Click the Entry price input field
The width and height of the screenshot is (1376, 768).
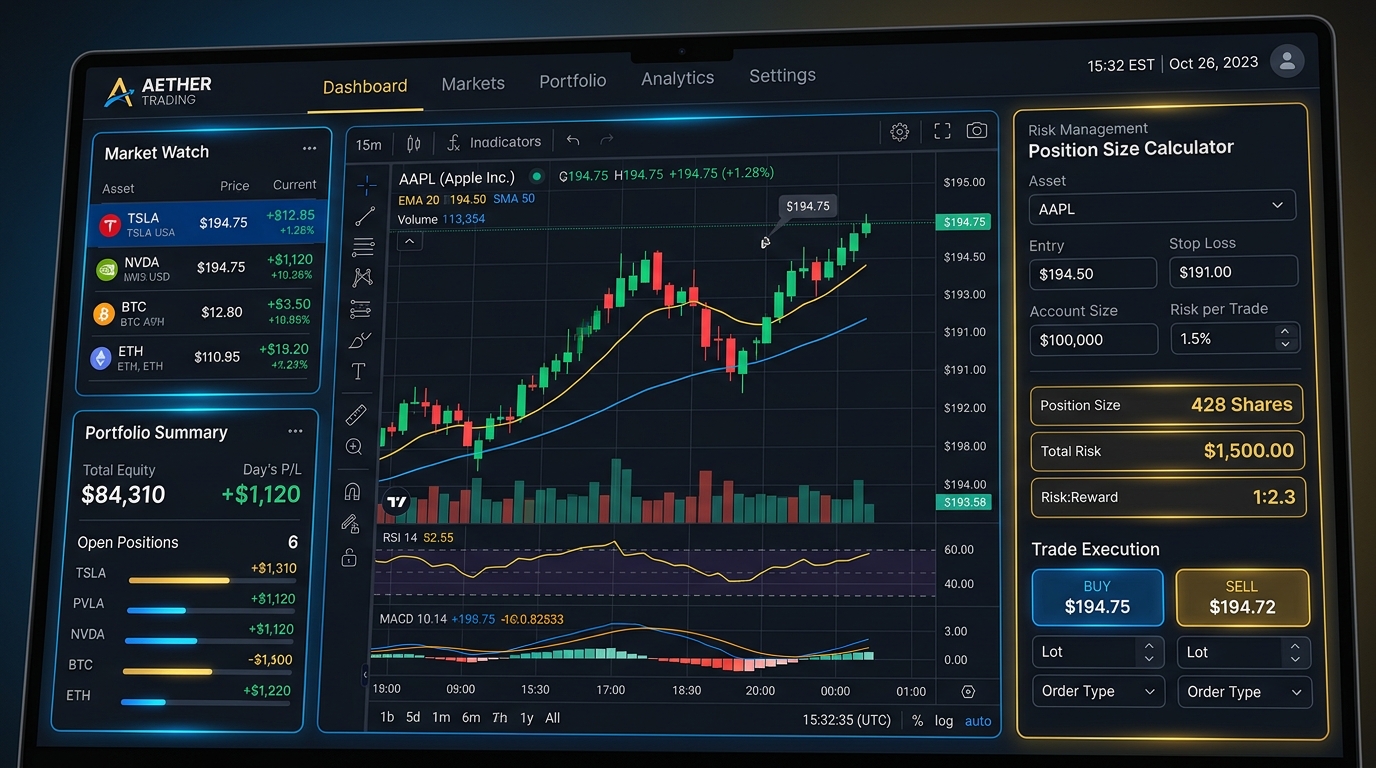pos(1093,274)
